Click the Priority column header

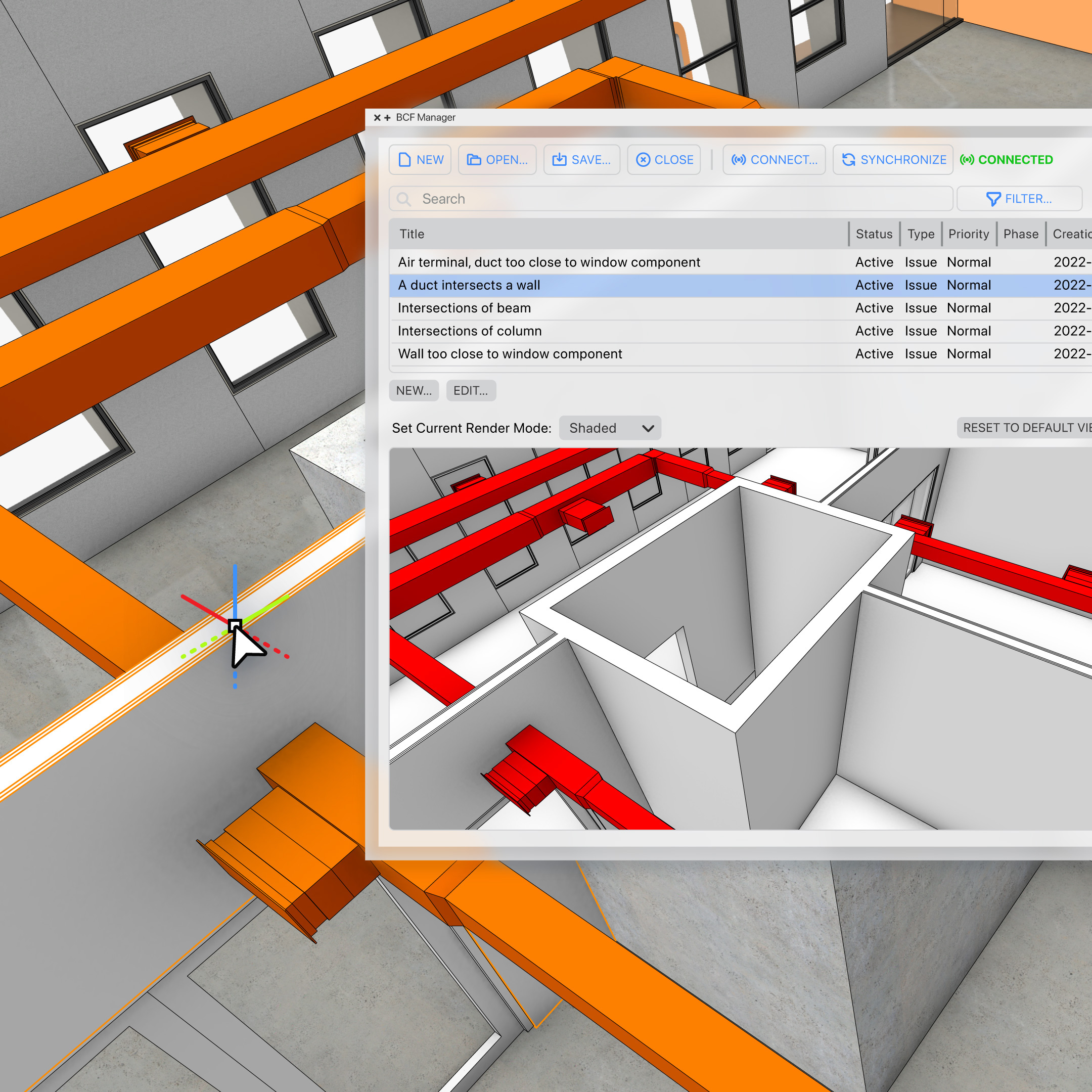968,234
